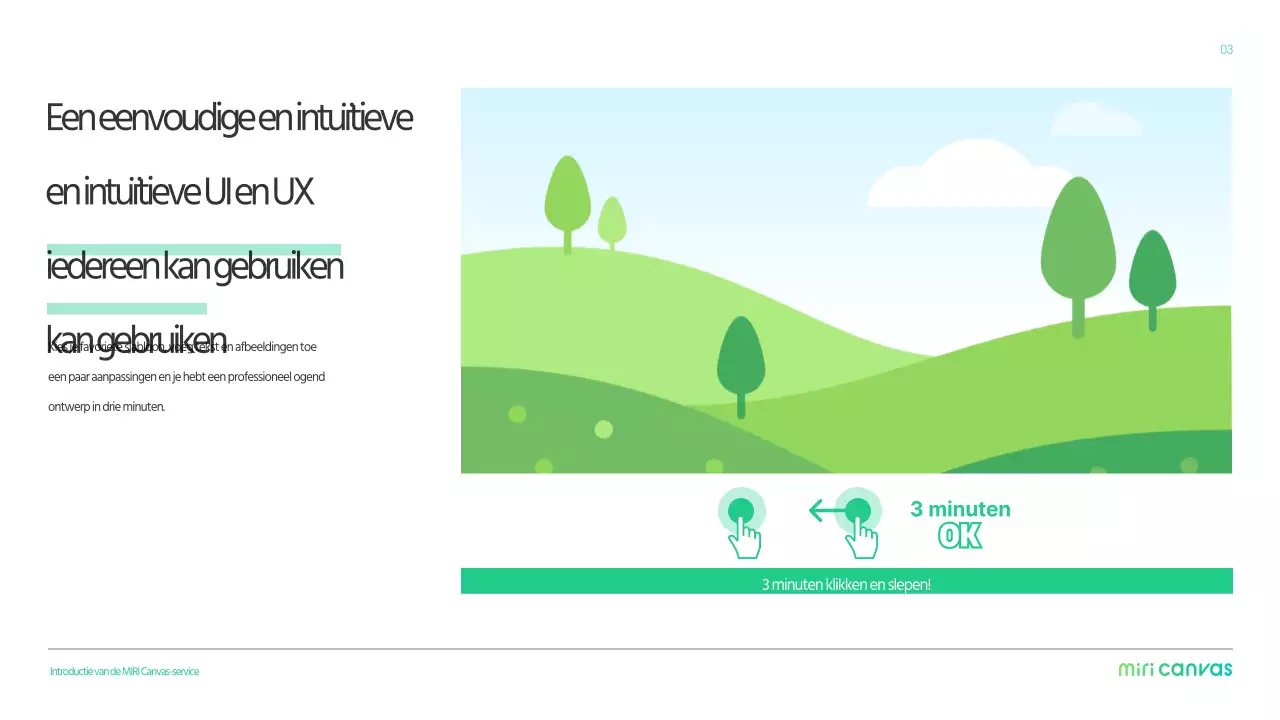
Task: Select the '3 minuten' green label
Action: [960, 509]
